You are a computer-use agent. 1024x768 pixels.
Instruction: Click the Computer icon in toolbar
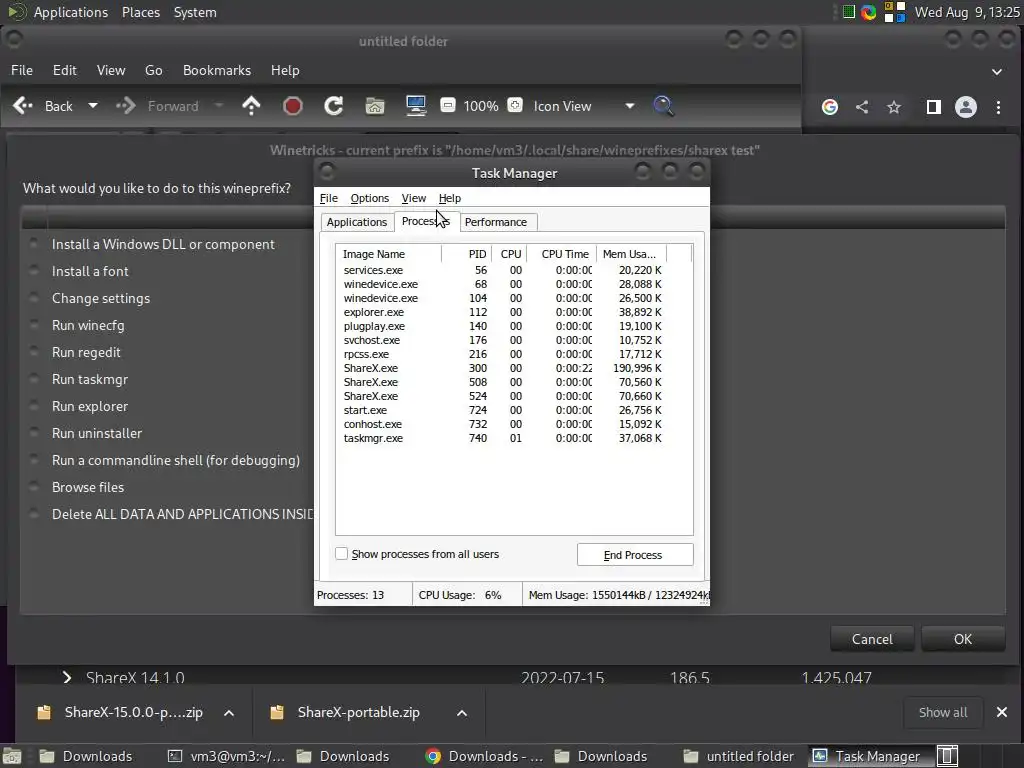pyautogui.click(x=416, y=106)
